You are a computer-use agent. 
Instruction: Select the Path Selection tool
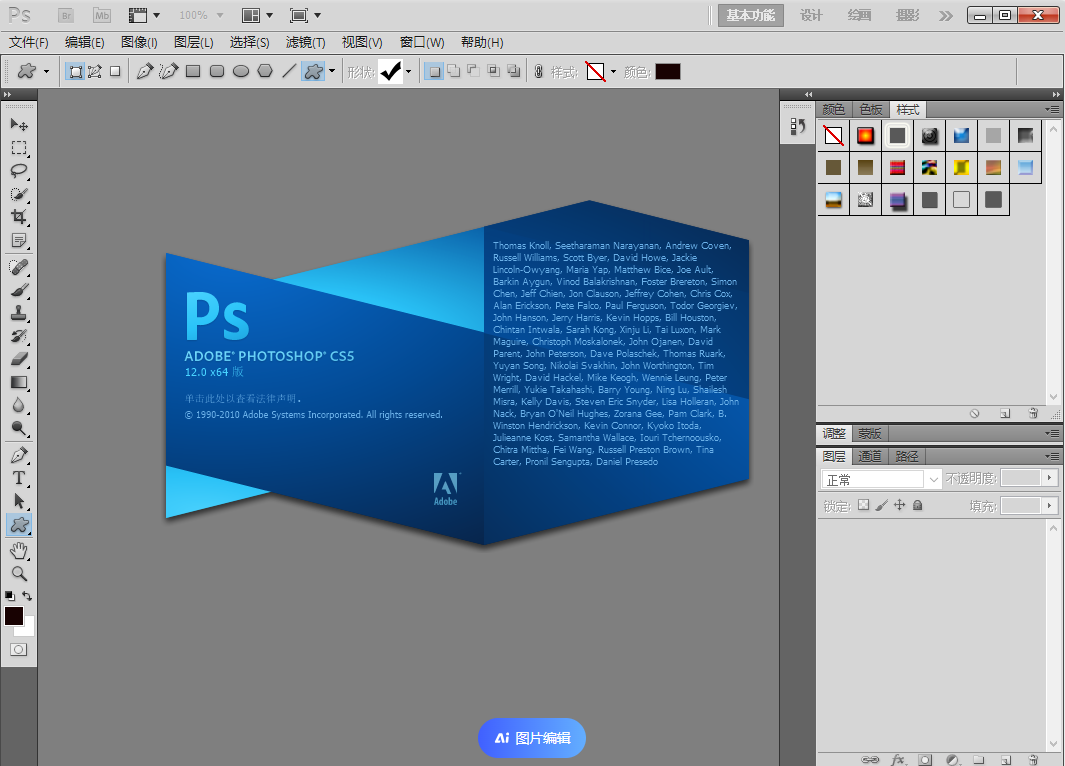point(19,501)
